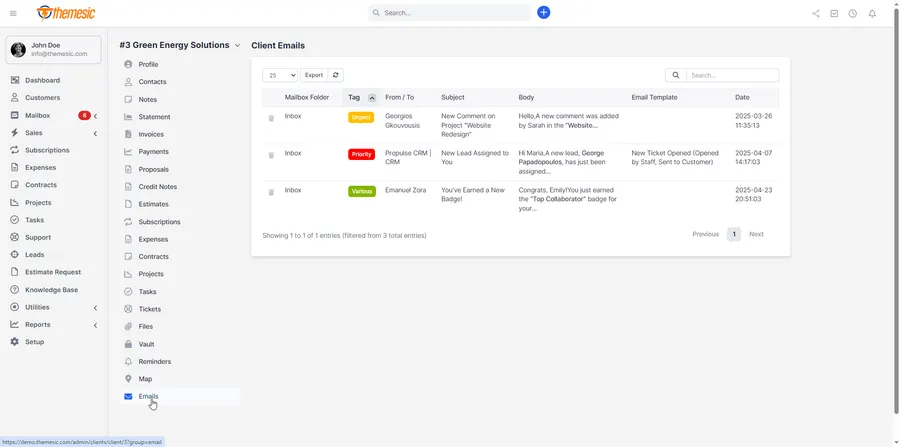Screen dimensions: 900x447
Task: Click the Statement chart icon
Action: tap(128, 117)
